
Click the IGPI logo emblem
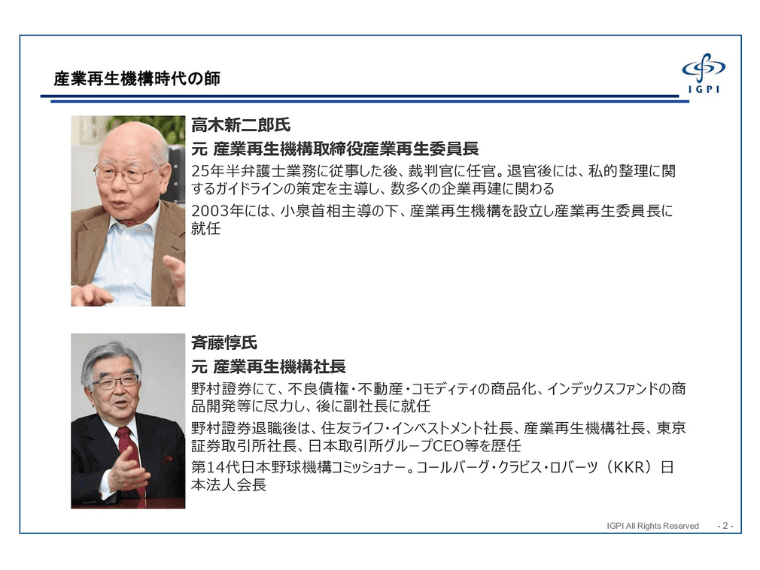click(702, 69)
